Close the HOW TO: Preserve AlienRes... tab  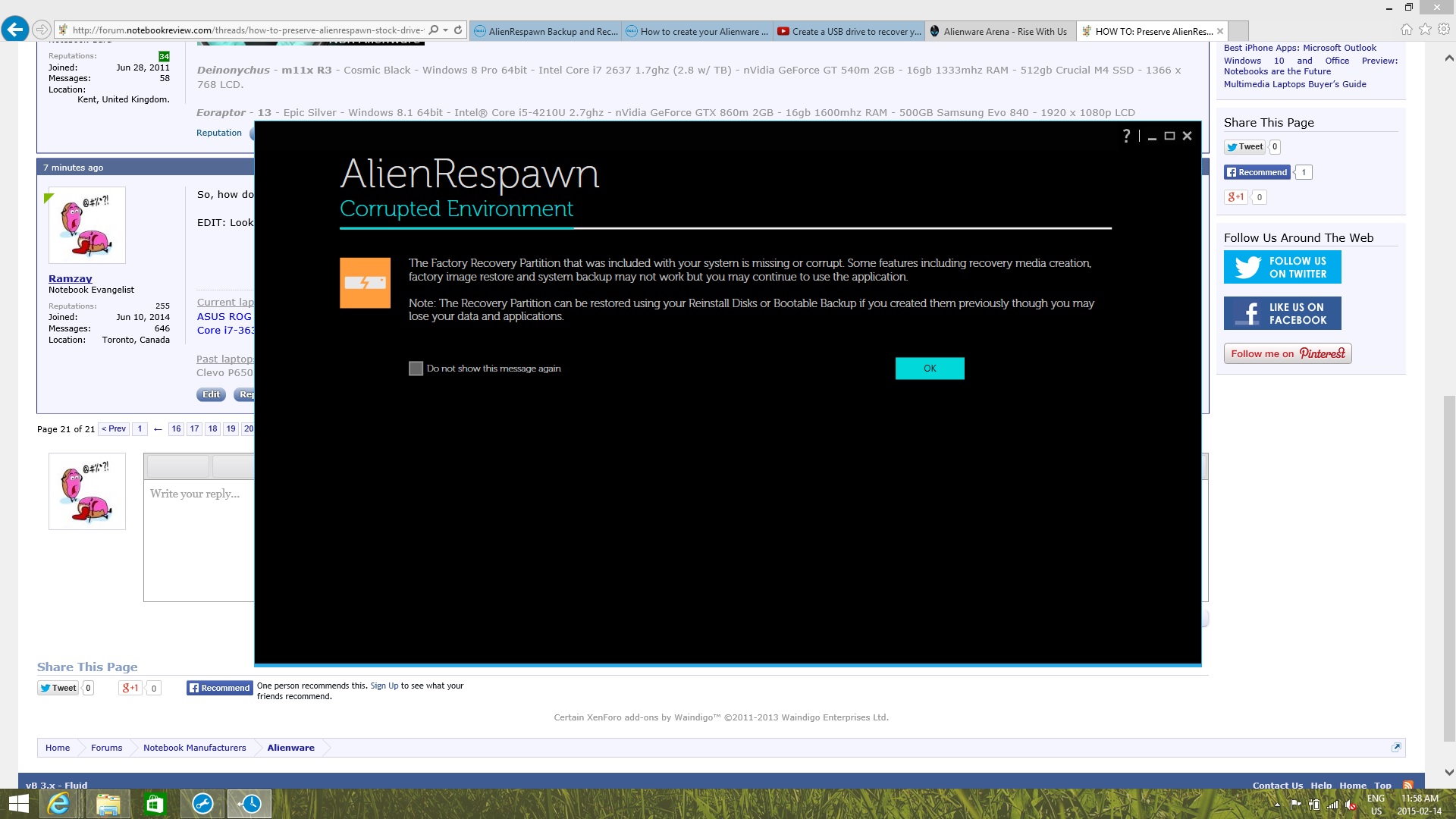tap(1220, 31)
